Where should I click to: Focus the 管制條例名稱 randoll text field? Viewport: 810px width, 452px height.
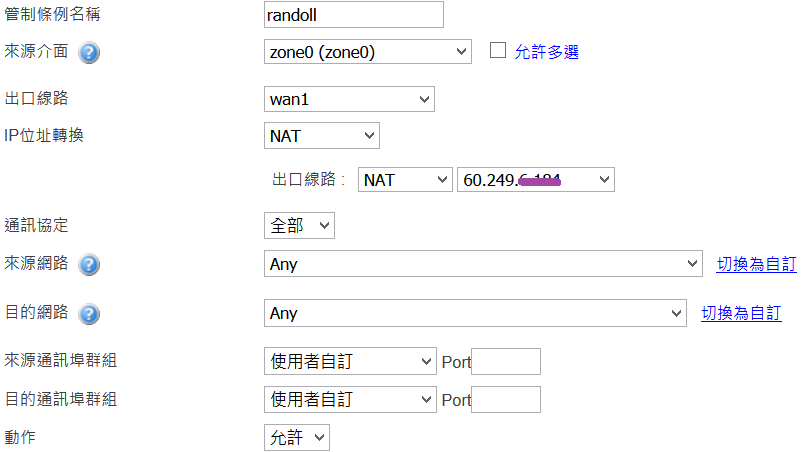tap(351, 14)
